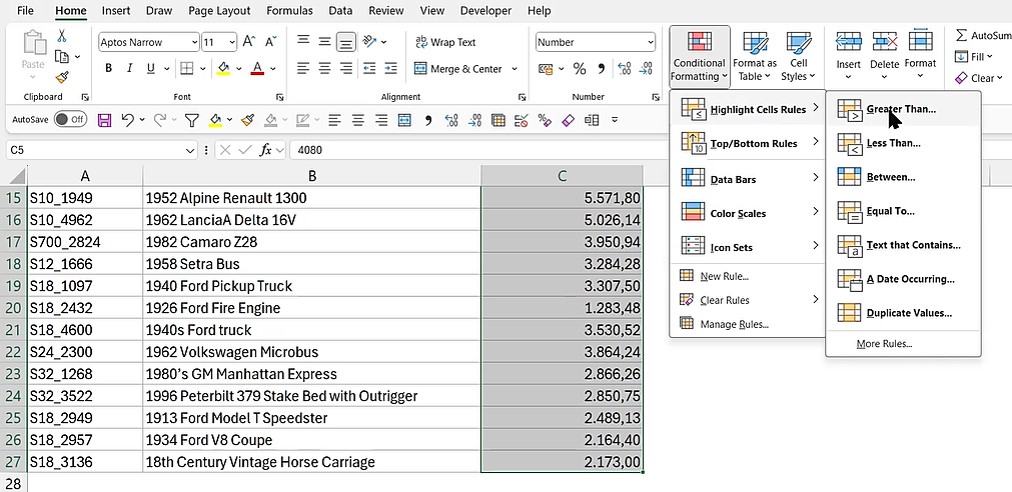Click the Undo arrow in quick access toolbar
Screen dimensions: 1012x492
128,119
